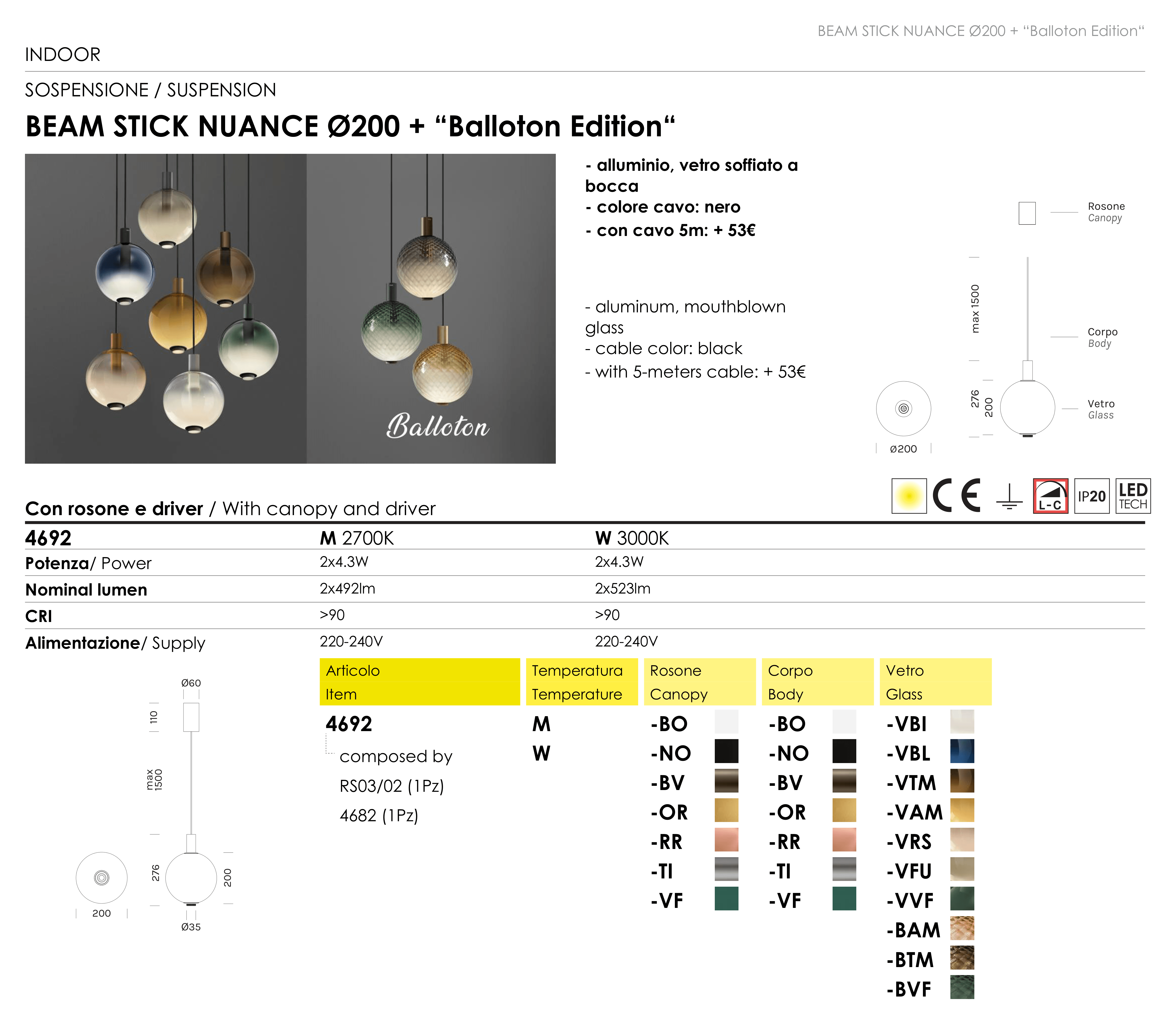
Task: Click the earth ground symbol icon
Action: (1009, 497)
